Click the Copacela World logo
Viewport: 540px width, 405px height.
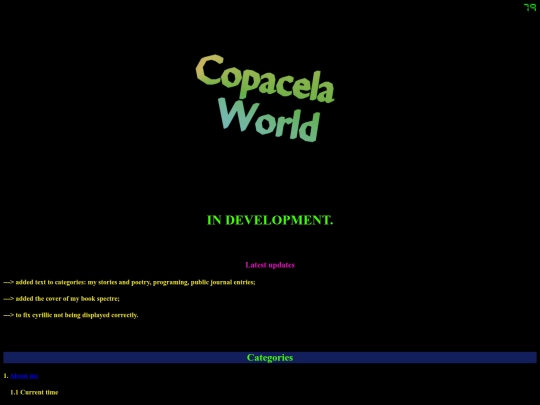(265, 98)
